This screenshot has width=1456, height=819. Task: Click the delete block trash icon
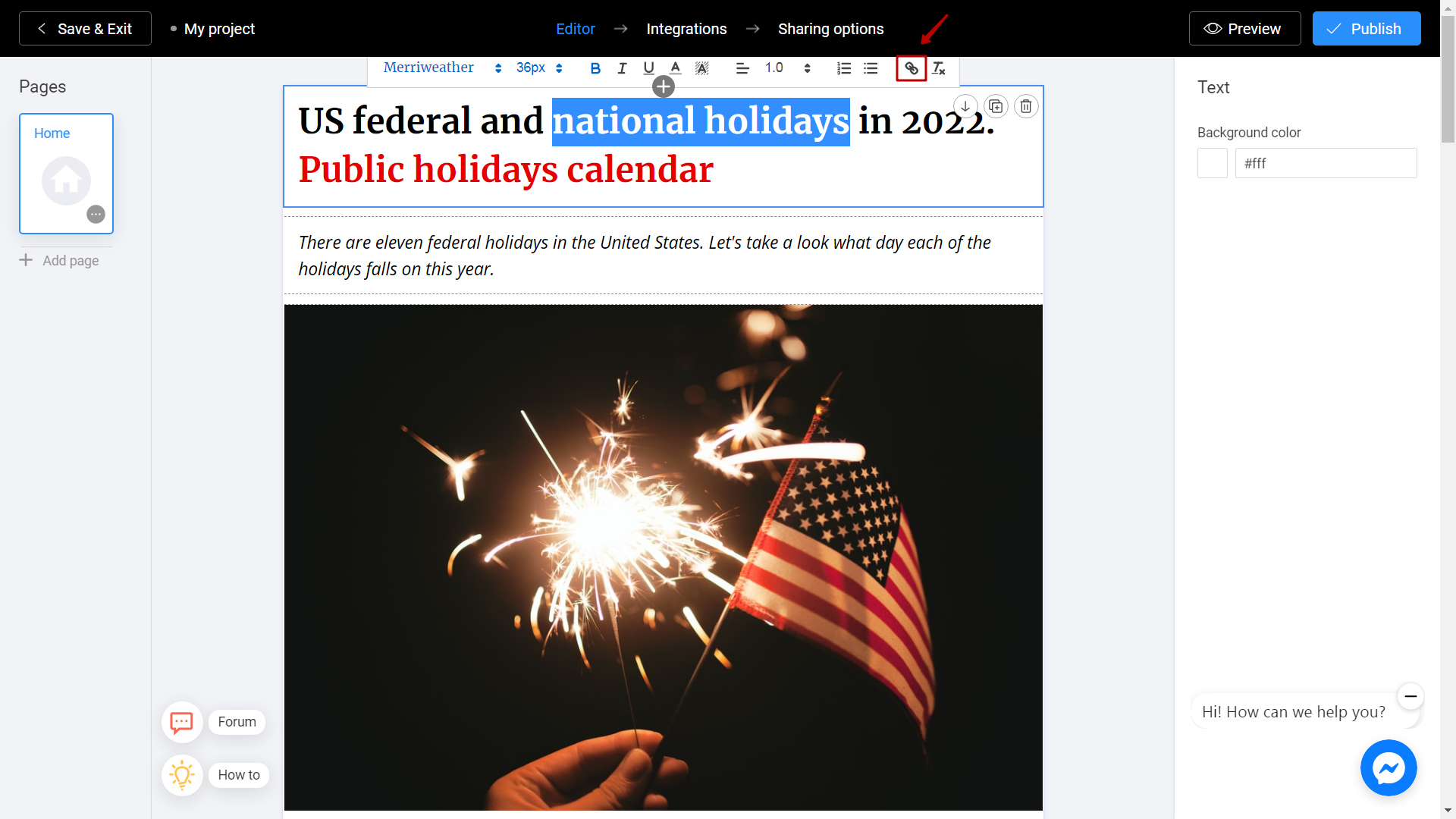1026,106
